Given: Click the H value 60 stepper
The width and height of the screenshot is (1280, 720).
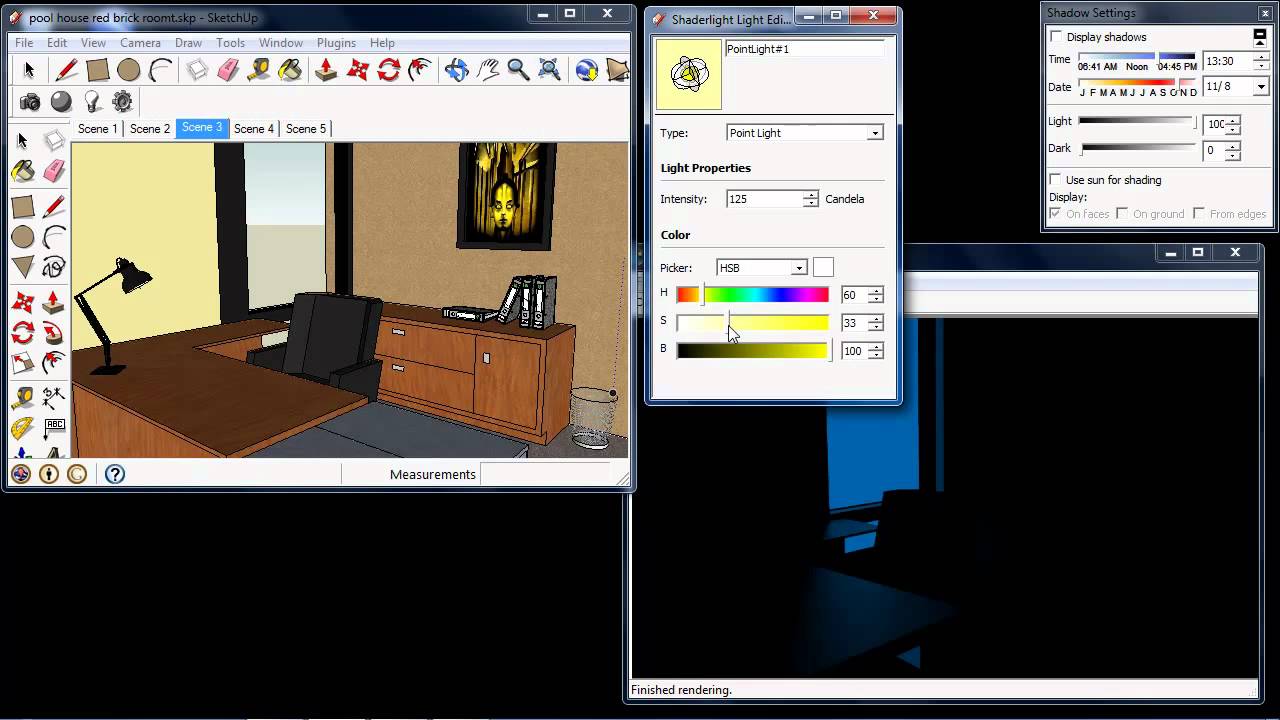Looking at the screenshot, I should (876, 295).
